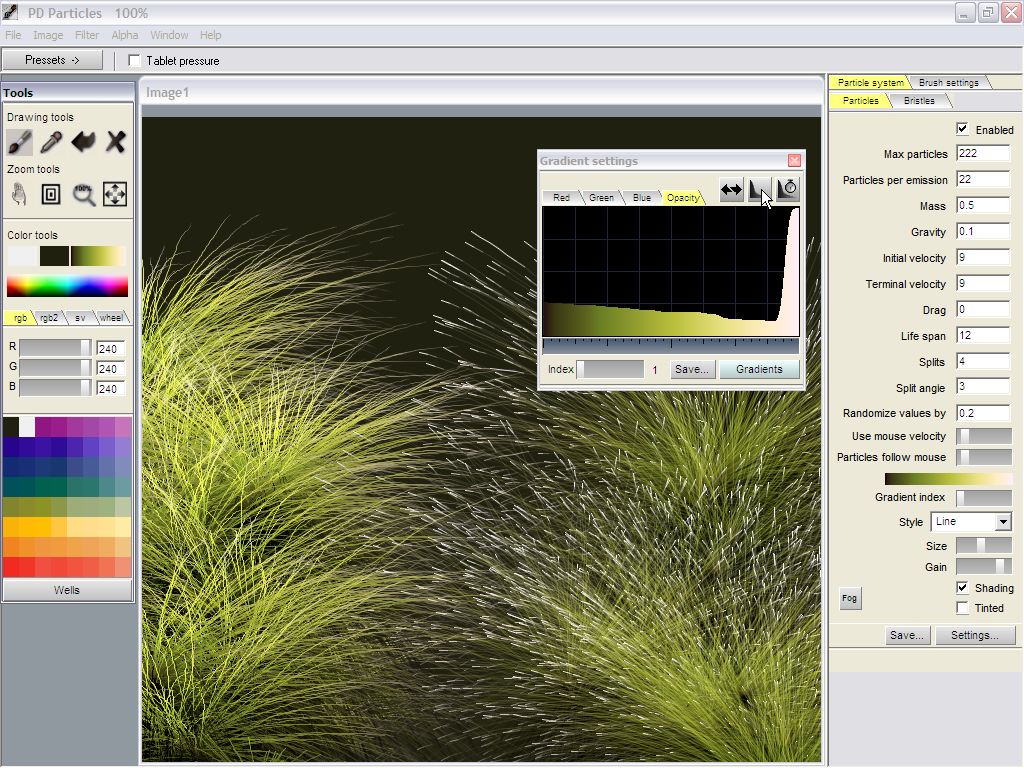Select the paintbrush drawing tool
This screenshot has height=768, width=1024.
click(19, 142)
